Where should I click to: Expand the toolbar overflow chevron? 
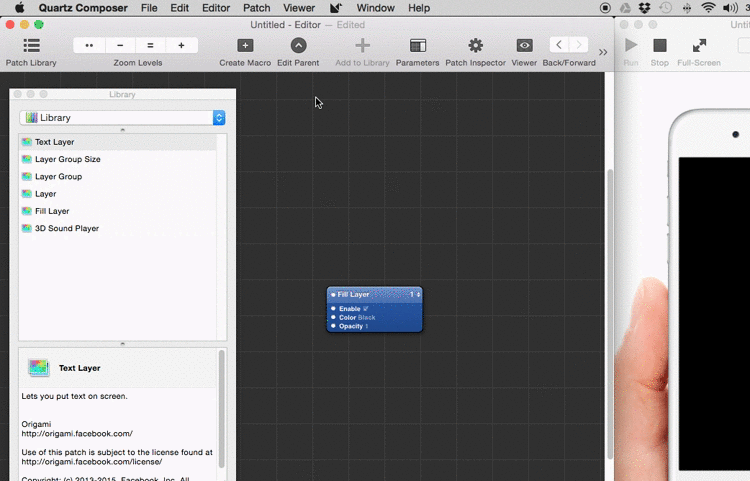pos(603,52)
